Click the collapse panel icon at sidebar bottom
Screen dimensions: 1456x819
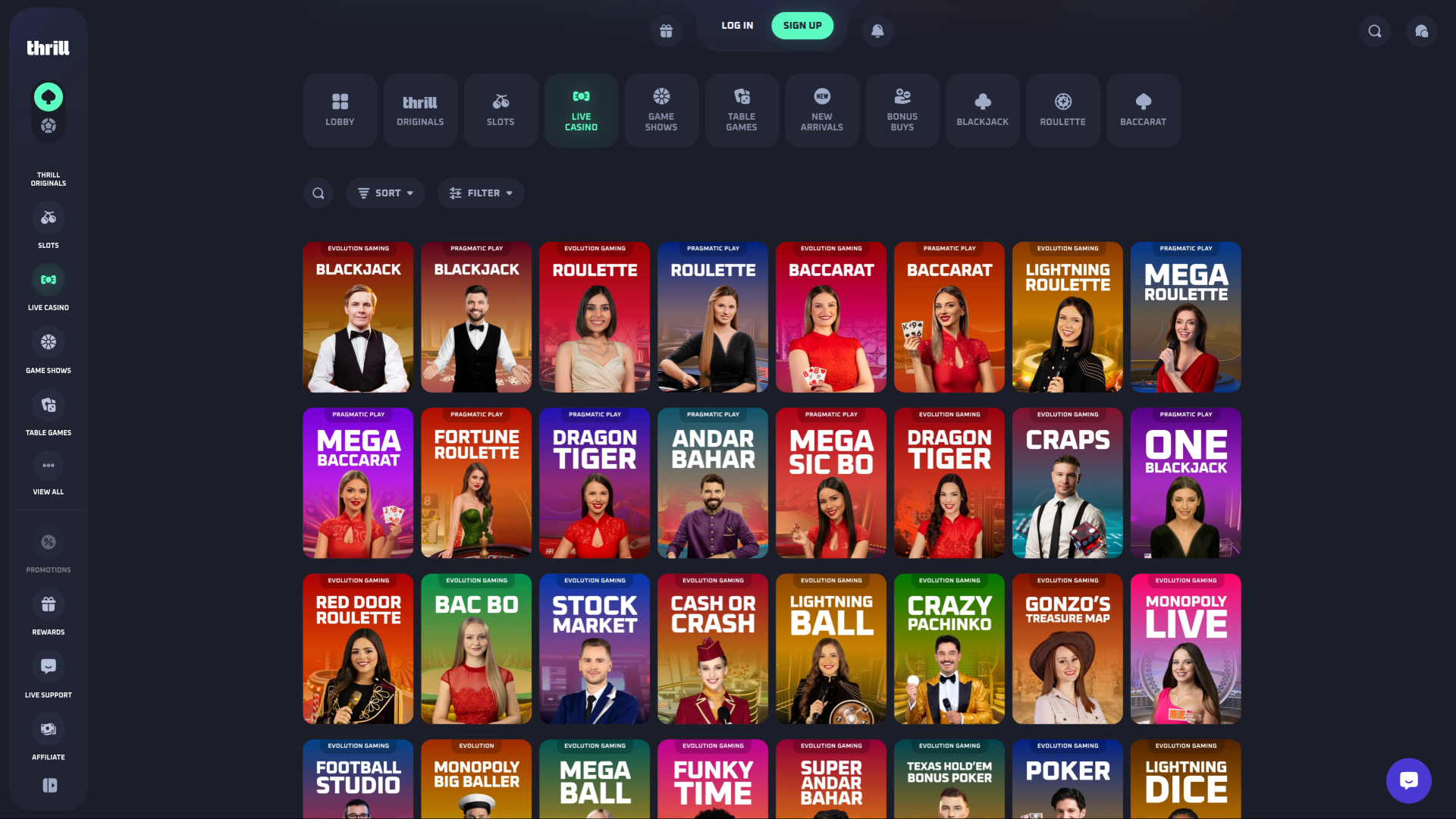pyautogui.click(x=49, y=786)
